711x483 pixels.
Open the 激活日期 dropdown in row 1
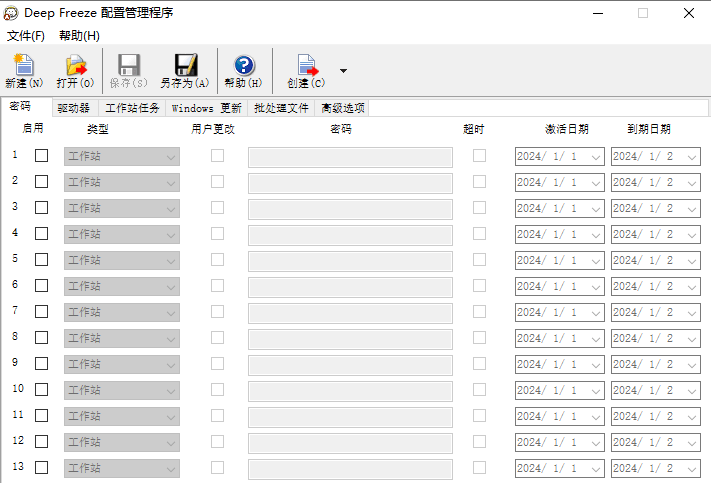pos(596,157)
